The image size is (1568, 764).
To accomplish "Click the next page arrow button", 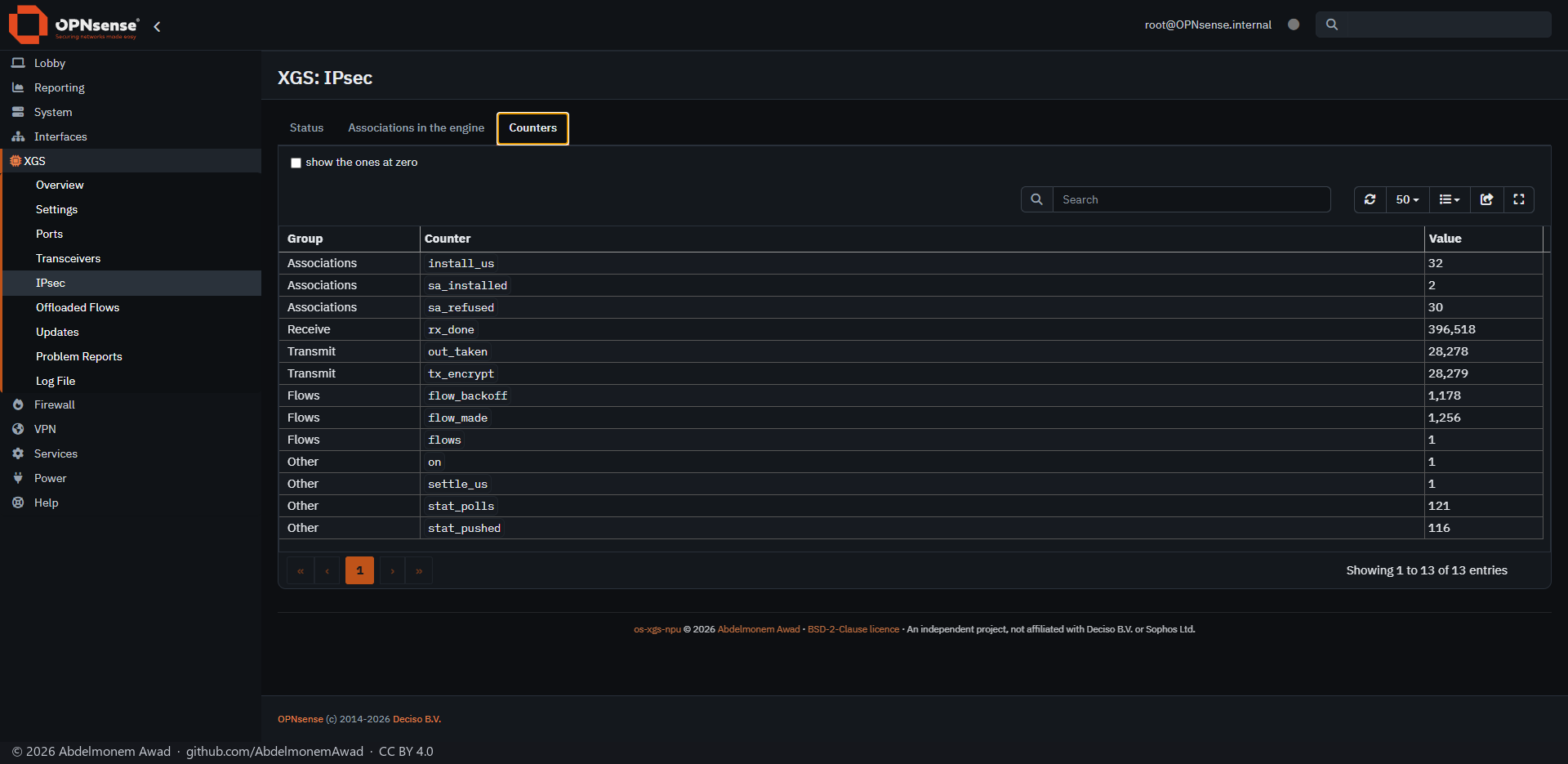I will click(393, 570).
